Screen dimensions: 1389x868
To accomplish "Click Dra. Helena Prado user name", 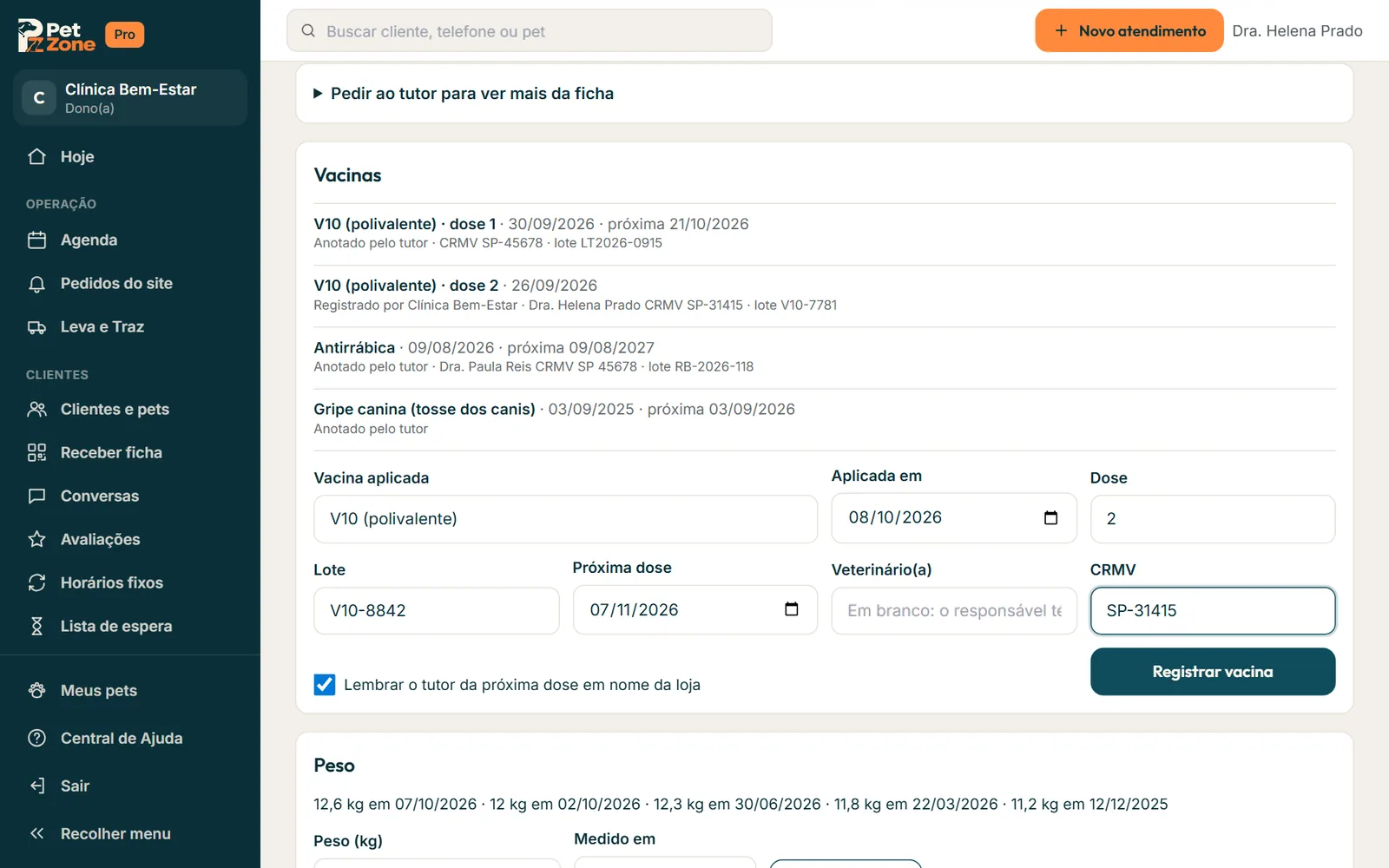I will [x=1297, y=31].
